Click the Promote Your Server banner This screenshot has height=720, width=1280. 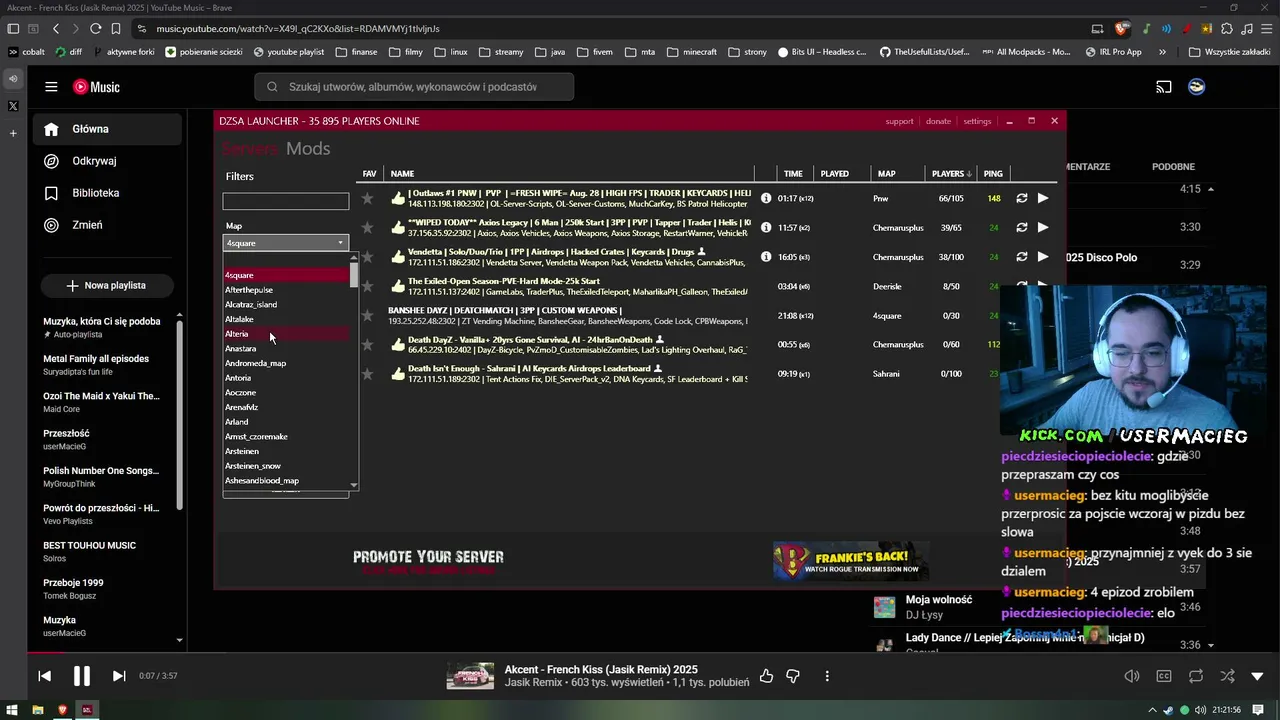(x=428, y=561)
